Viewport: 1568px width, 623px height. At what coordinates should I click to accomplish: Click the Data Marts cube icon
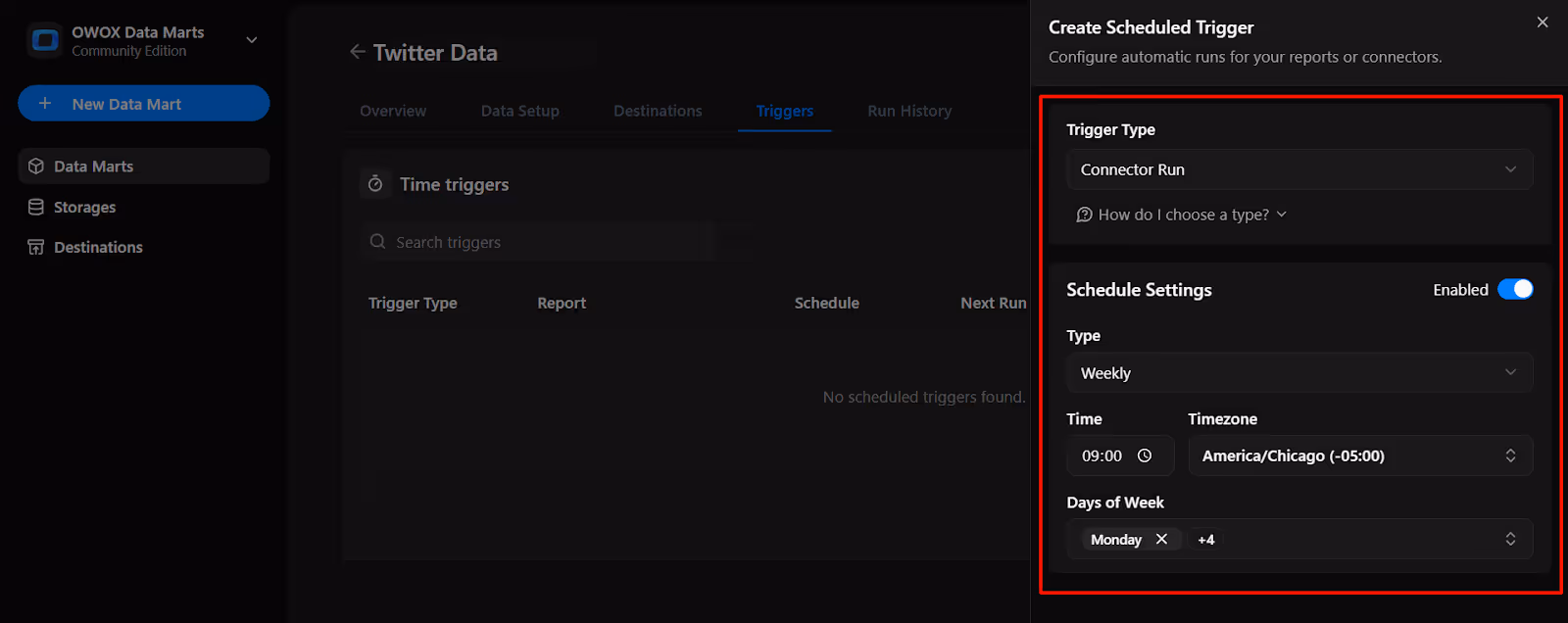(x=36, y=167)
